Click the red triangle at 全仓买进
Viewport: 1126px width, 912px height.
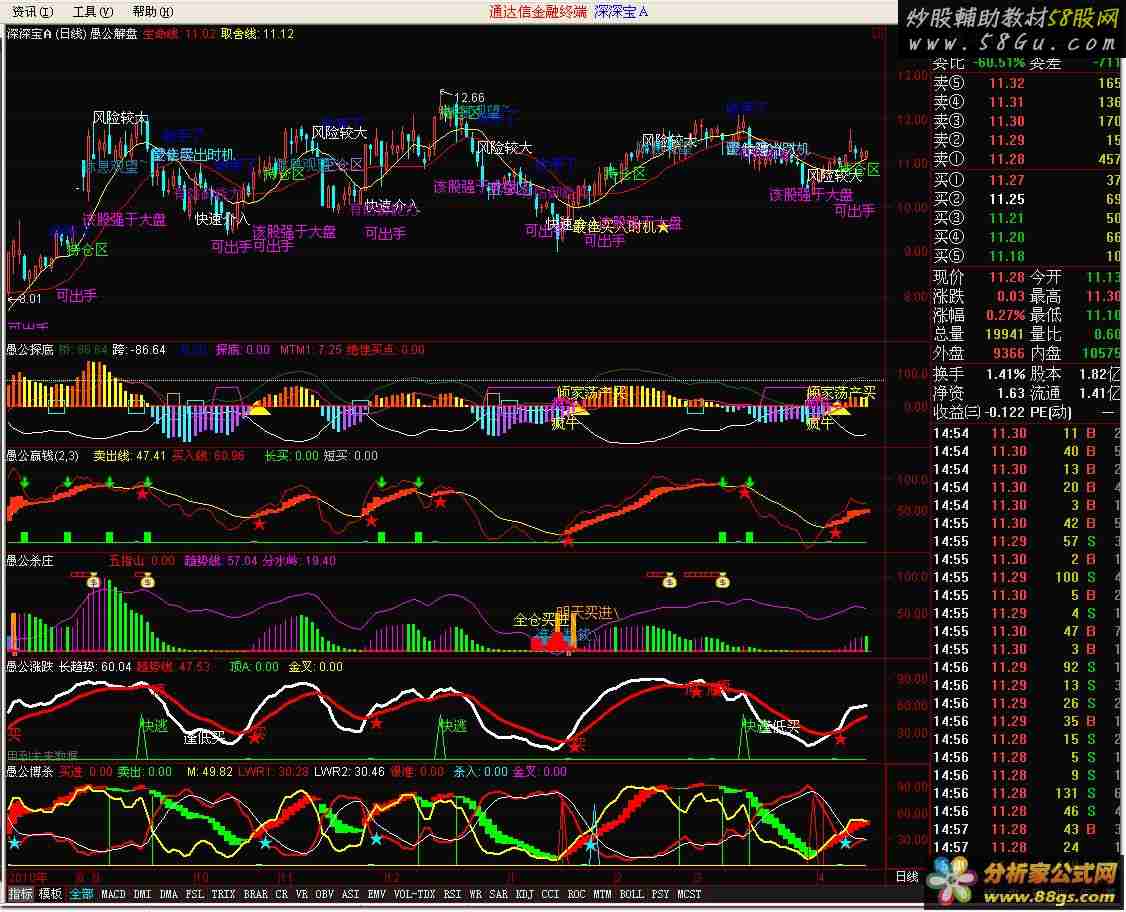(x=557, y=641)
